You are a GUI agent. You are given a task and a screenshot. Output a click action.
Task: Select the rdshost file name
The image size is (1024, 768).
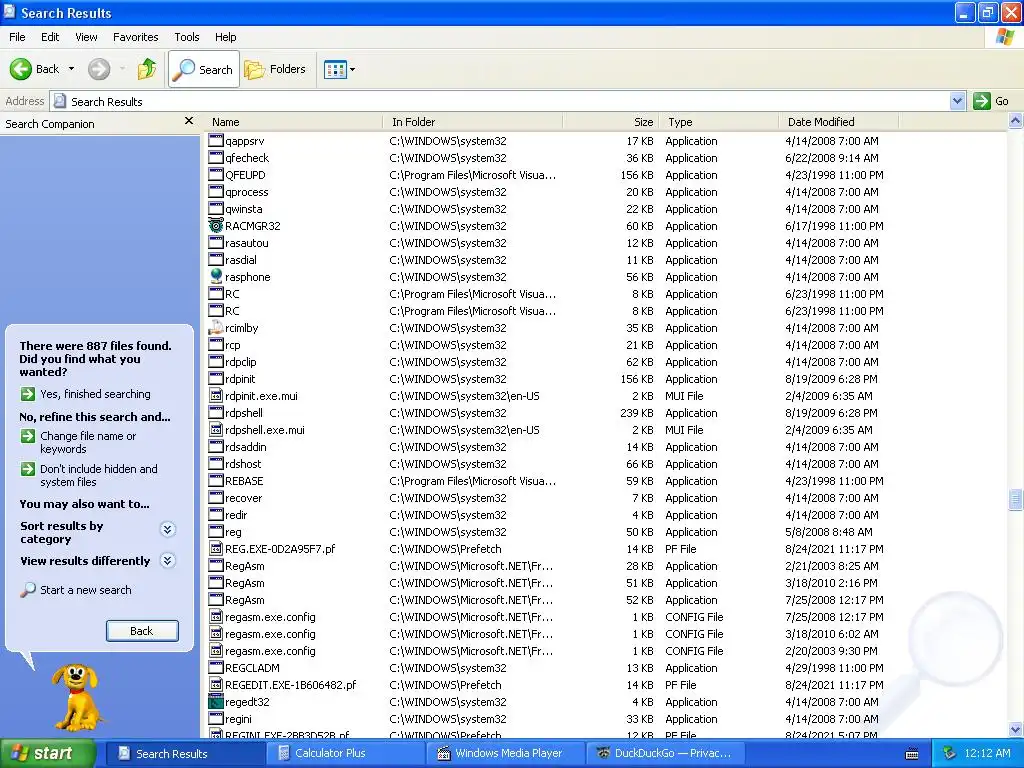[x=243, y=464]
